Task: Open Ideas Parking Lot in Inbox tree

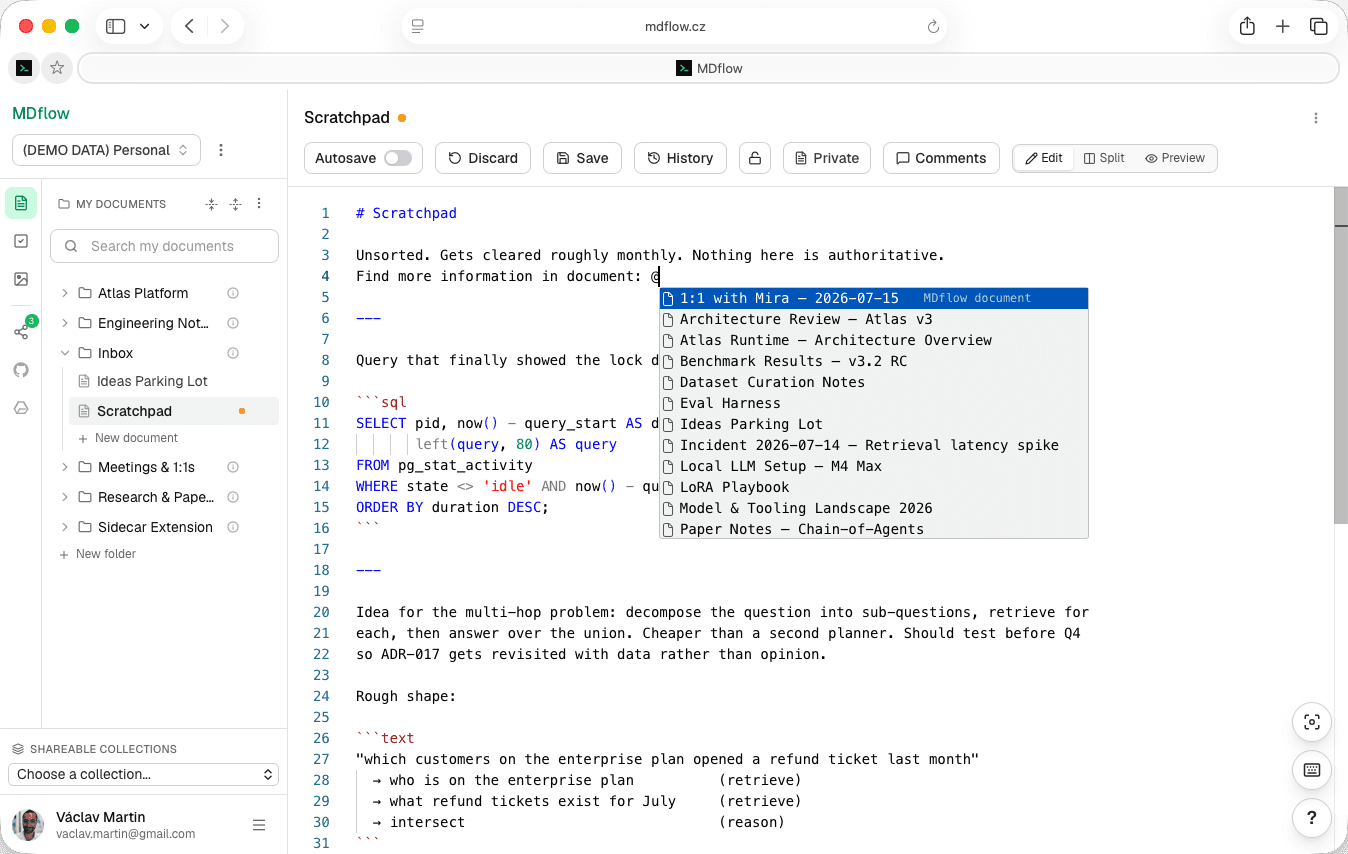Action: click(x=152, y=381)
